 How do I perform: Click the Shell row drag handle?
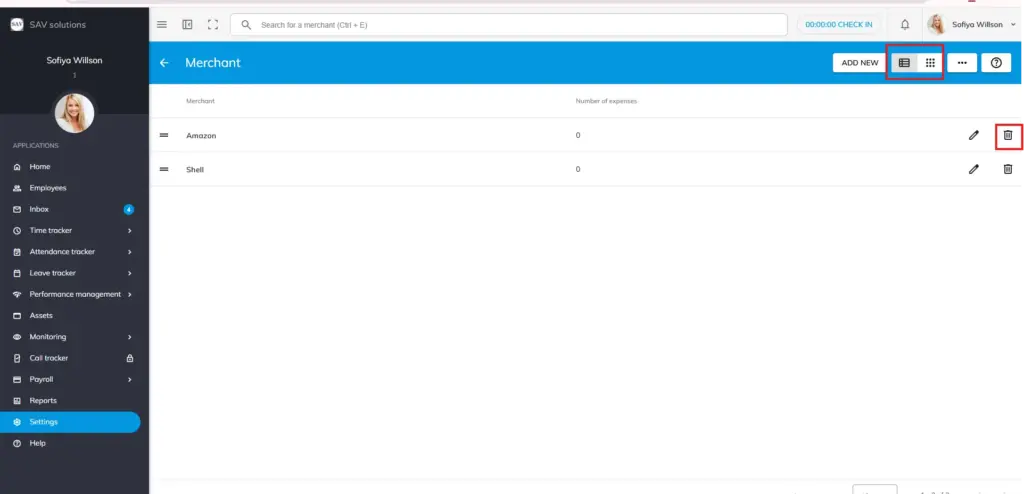[164, 169]
